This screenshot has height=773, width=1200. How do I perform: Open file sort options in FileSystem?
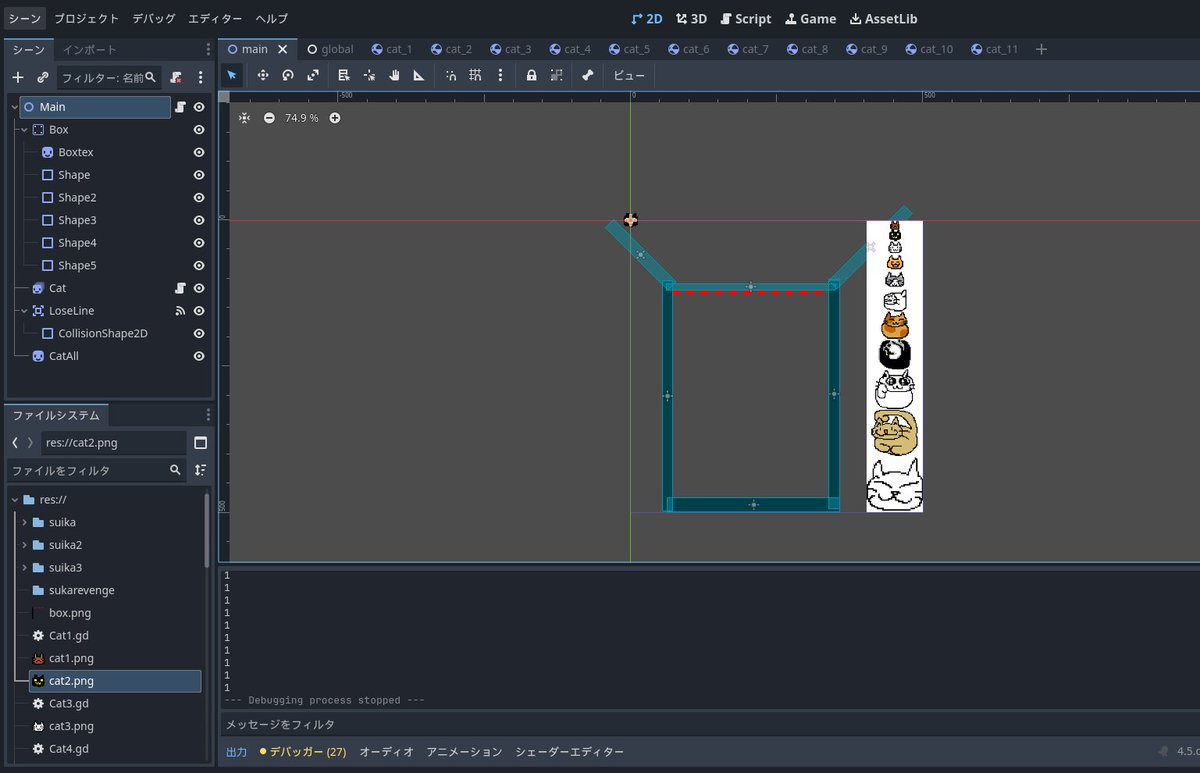click(201, 470)
